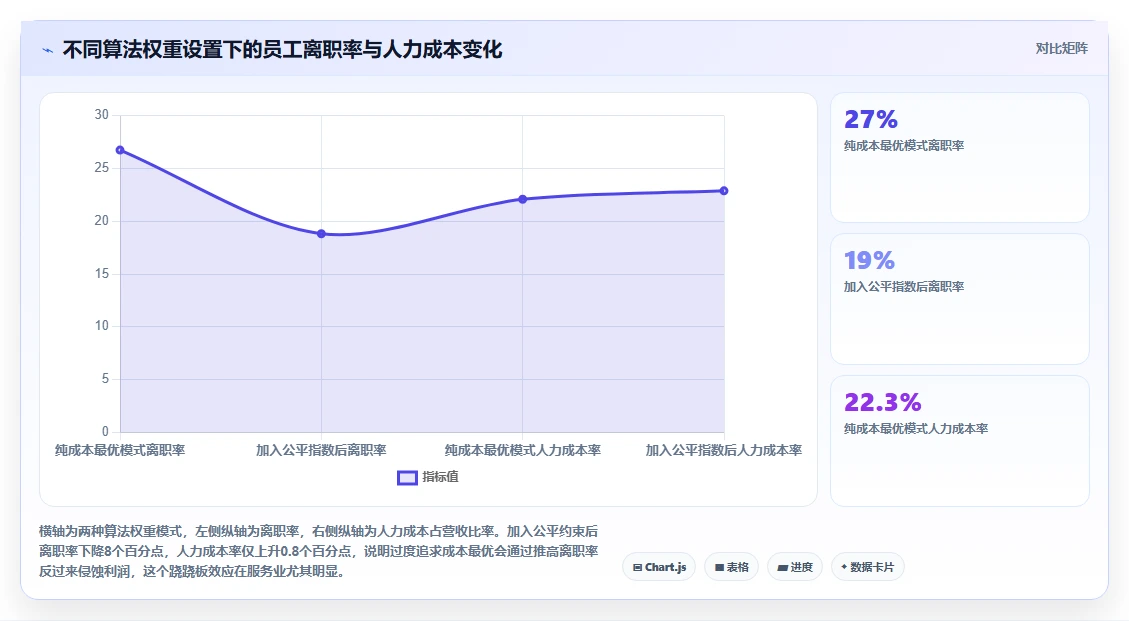This screenshot has height=621, width=1129.
Task: Click data point for 加入公平指数后人力成本率
Action: tap(724, 191)
